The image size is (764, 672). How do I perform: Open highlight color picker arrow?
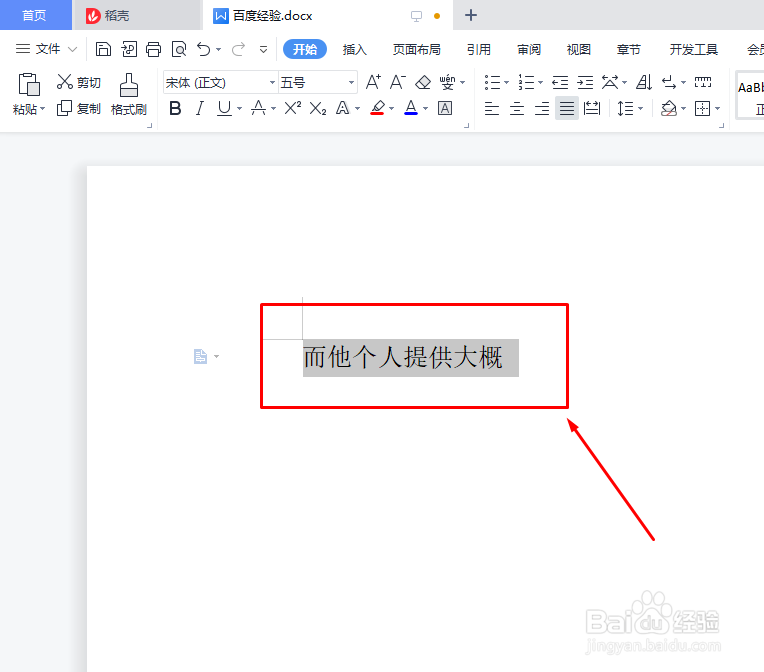392,108
